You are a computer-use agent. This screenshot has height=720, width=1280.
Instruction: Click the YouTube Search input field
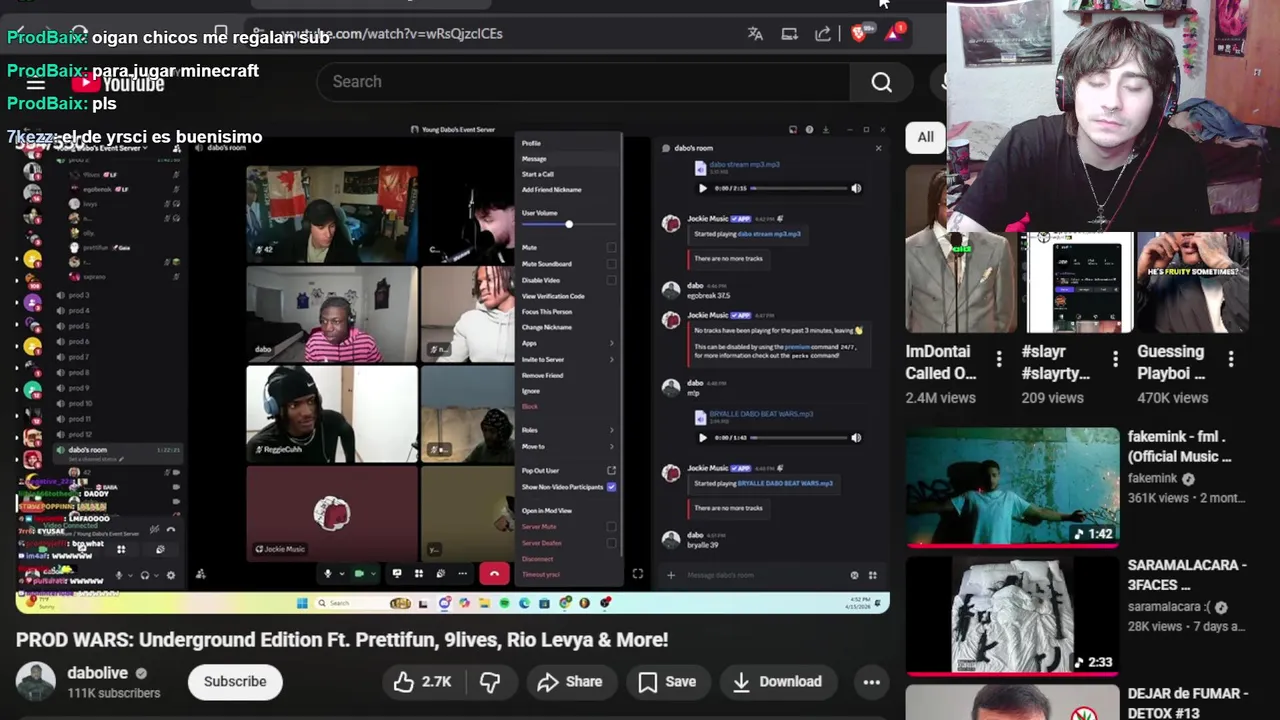pyautogui.click(x=583, y=82)
